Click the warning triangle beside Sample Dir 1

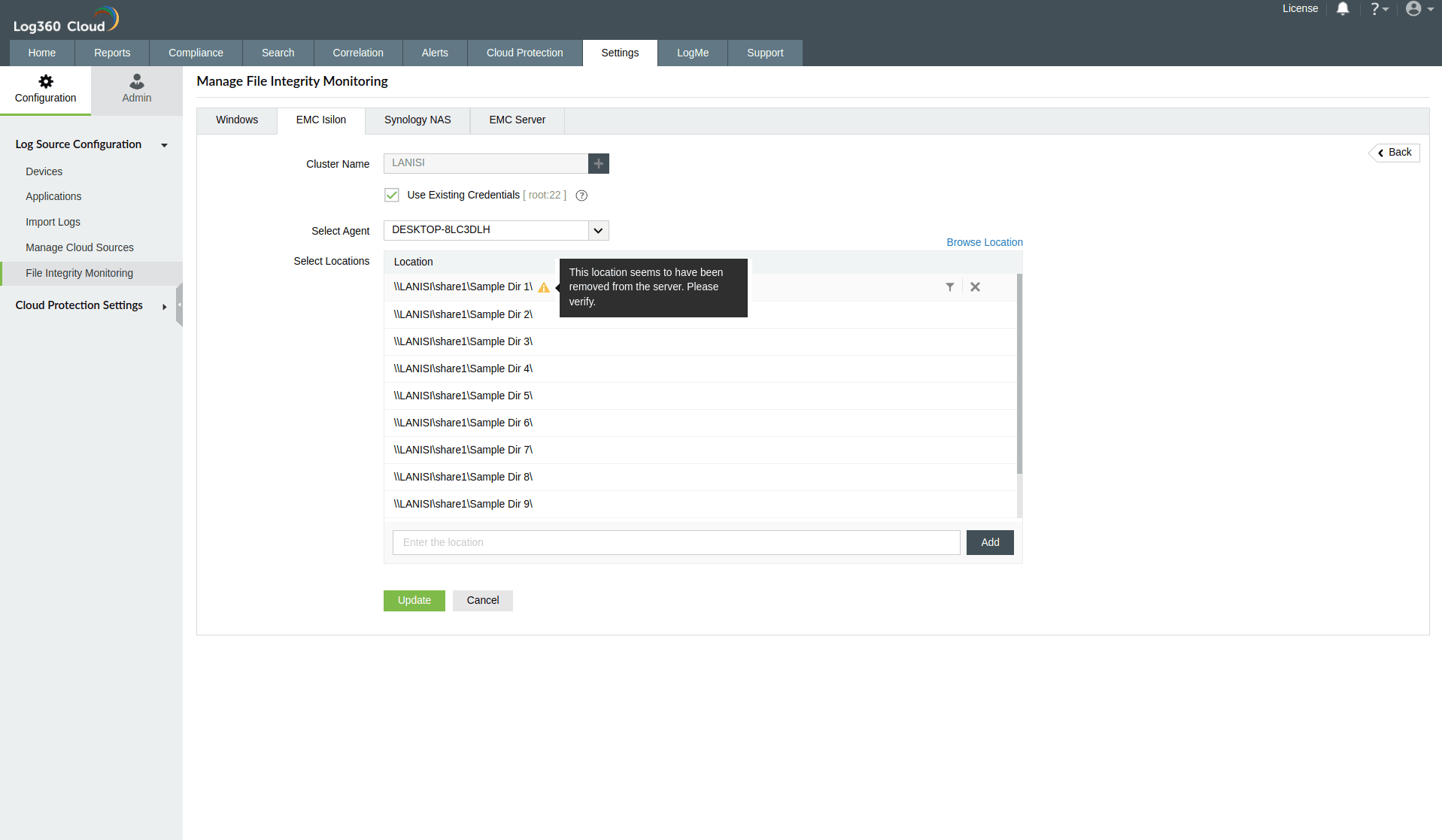pos(544,287)
